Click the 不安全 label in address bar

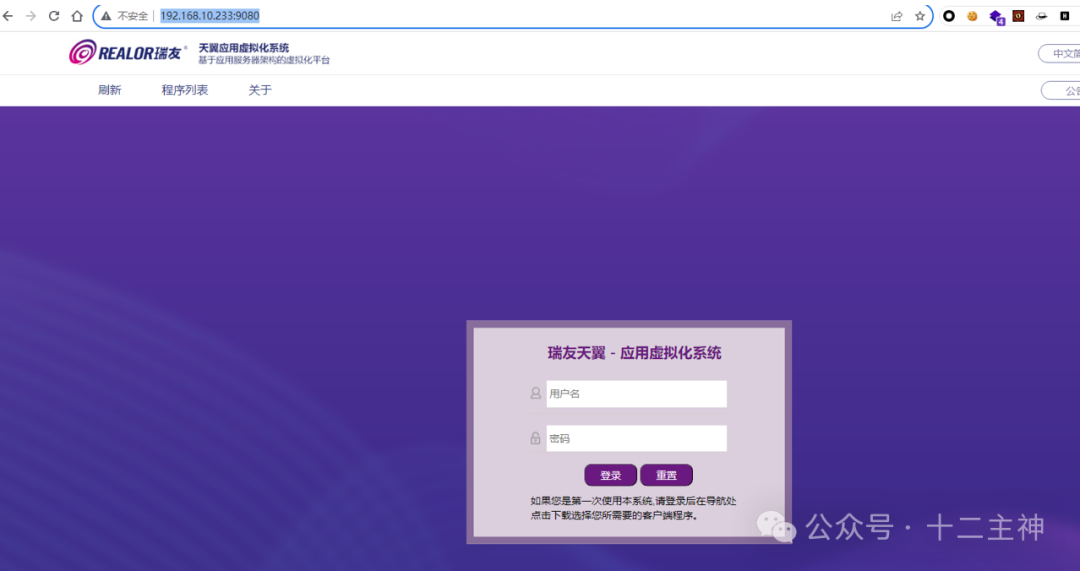[132, 16]
